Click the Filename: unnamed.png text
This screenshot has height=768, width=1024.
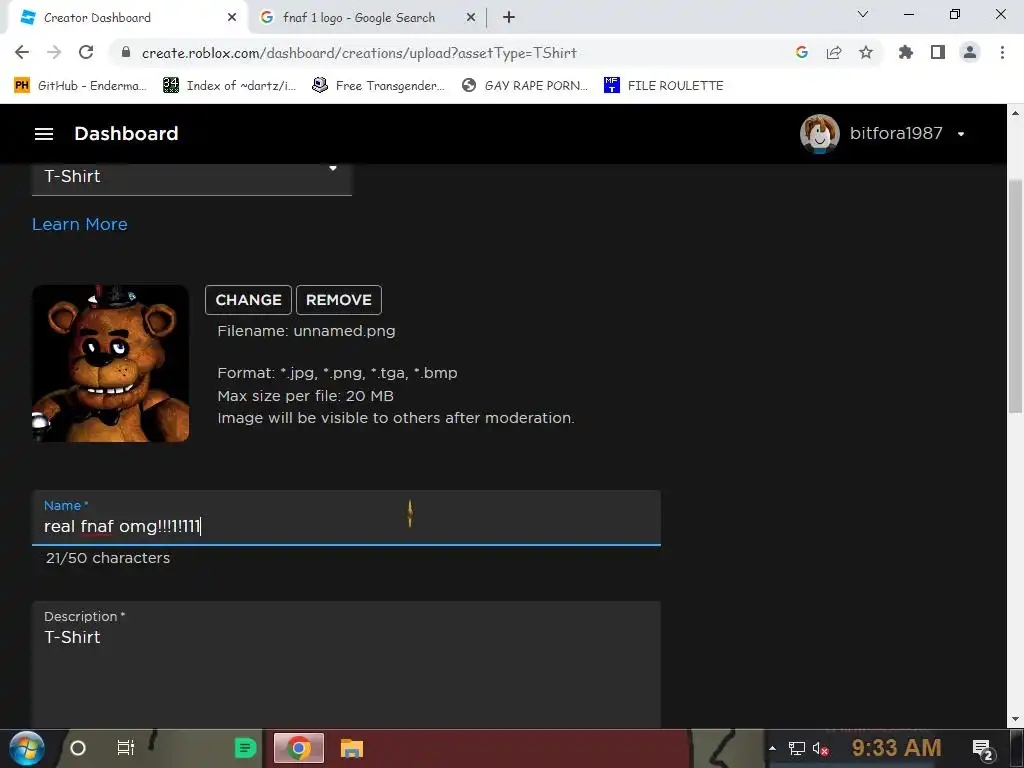306,331
